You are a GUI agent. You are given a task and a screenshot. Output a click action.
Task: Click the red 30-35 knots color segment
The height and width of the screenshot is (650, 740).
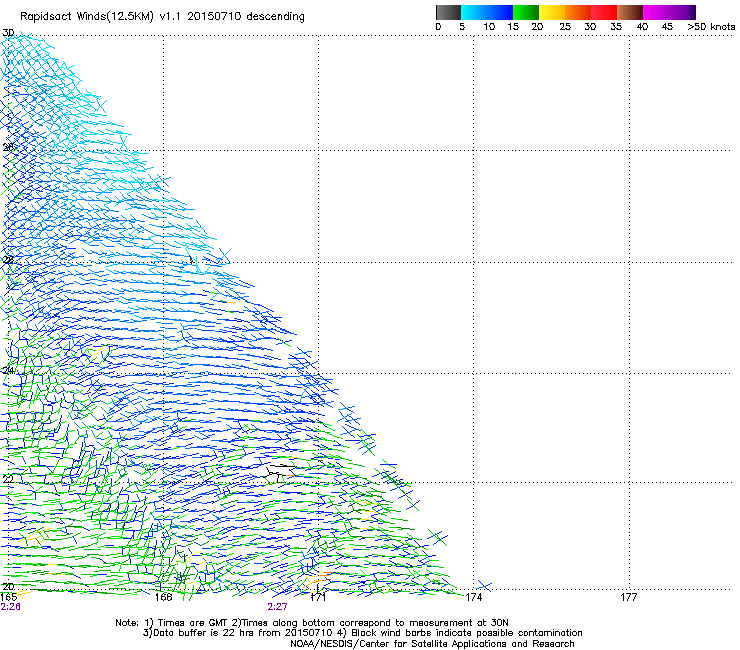point(604,12)
